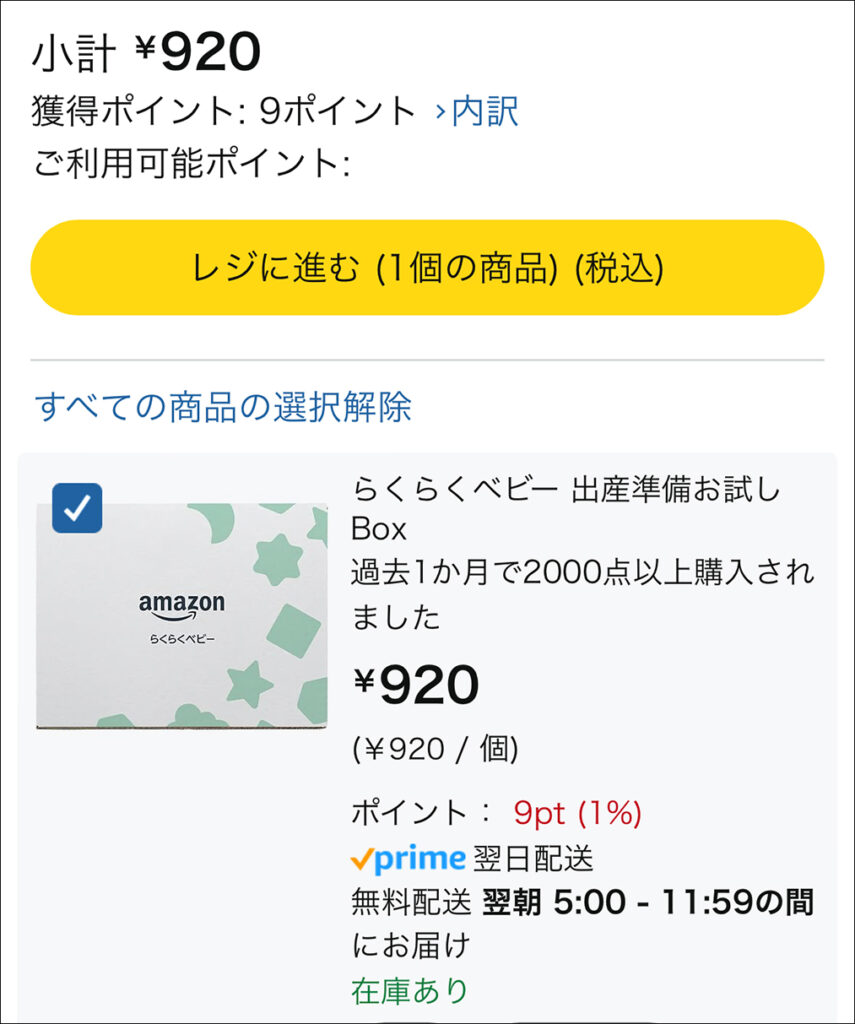Click the green 在庫あり stock status
855x1024 pixels.
(410, 990)
